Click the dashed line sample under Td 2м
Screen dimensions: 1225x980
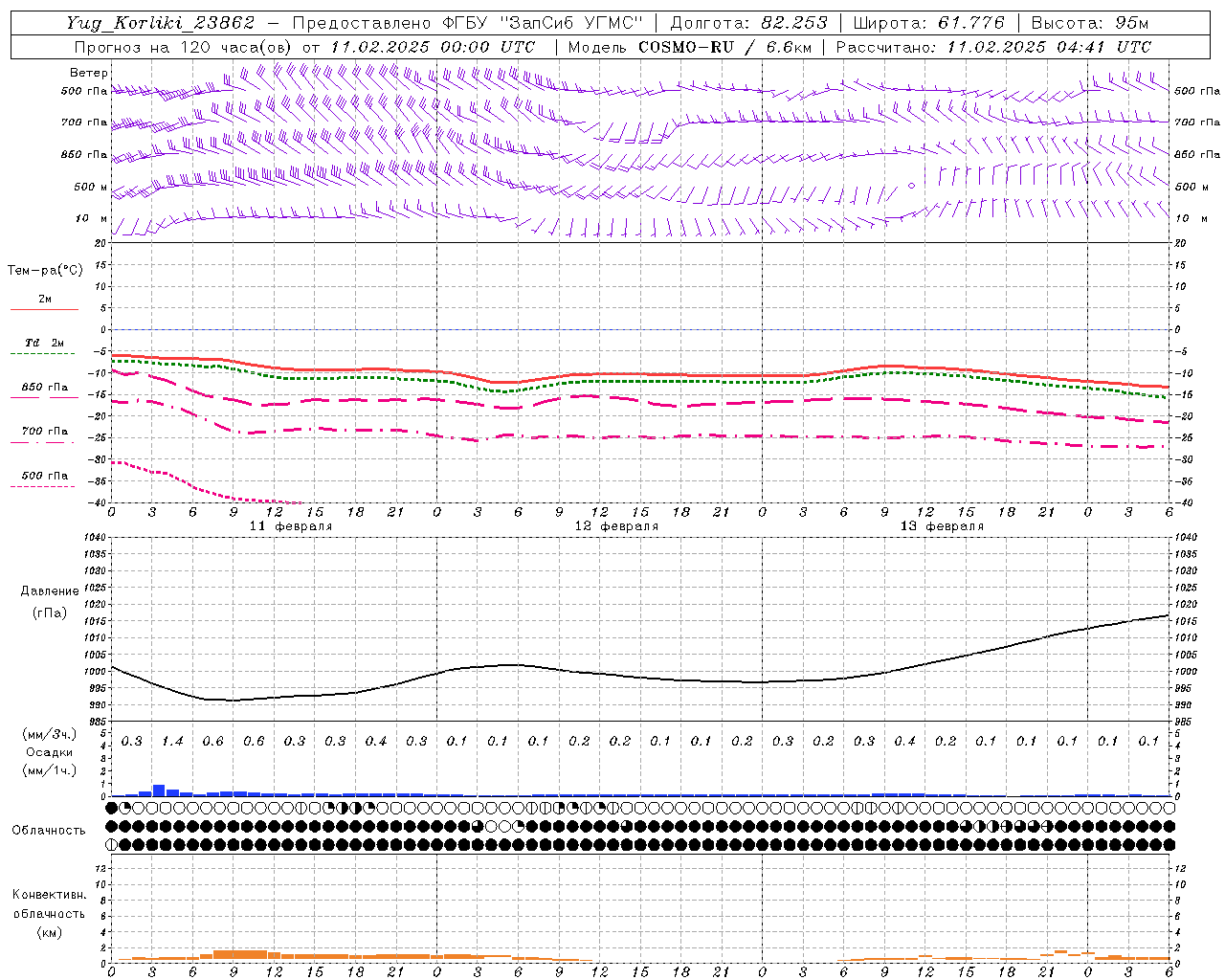(x=43, y=353)
